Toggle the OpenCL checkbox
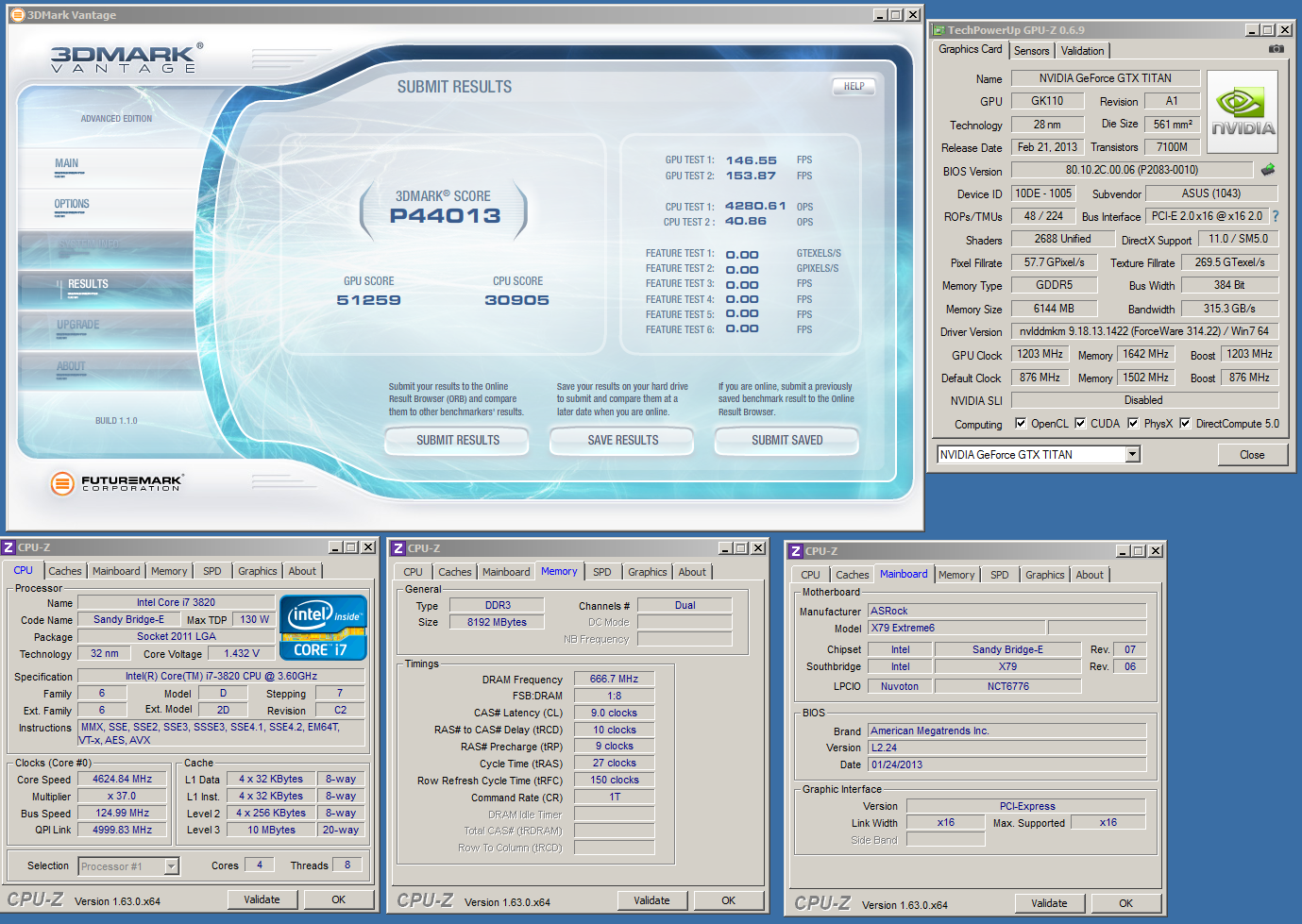The height and width of the screenshot is (924, 1302). [x=1020, y=423]
